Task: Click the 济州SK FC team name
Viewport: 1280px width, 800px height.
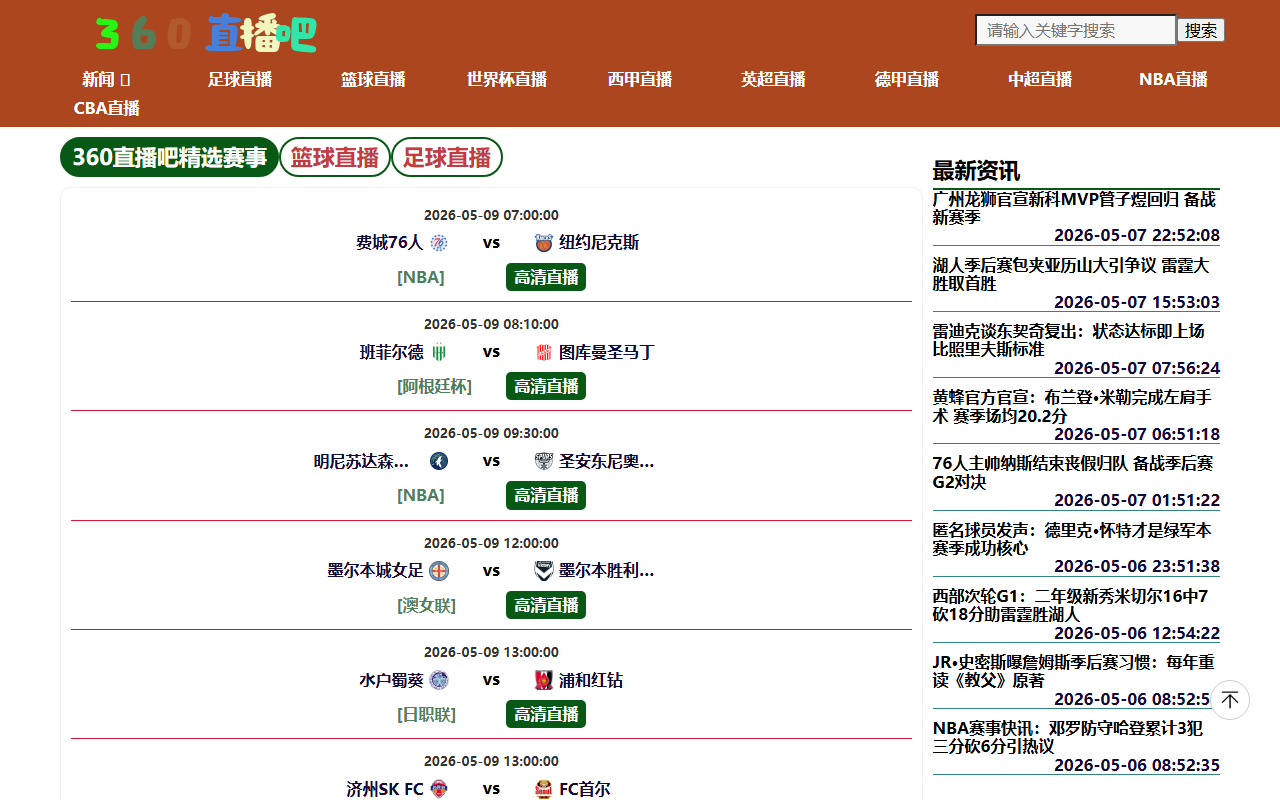Action: click(385, 789)
